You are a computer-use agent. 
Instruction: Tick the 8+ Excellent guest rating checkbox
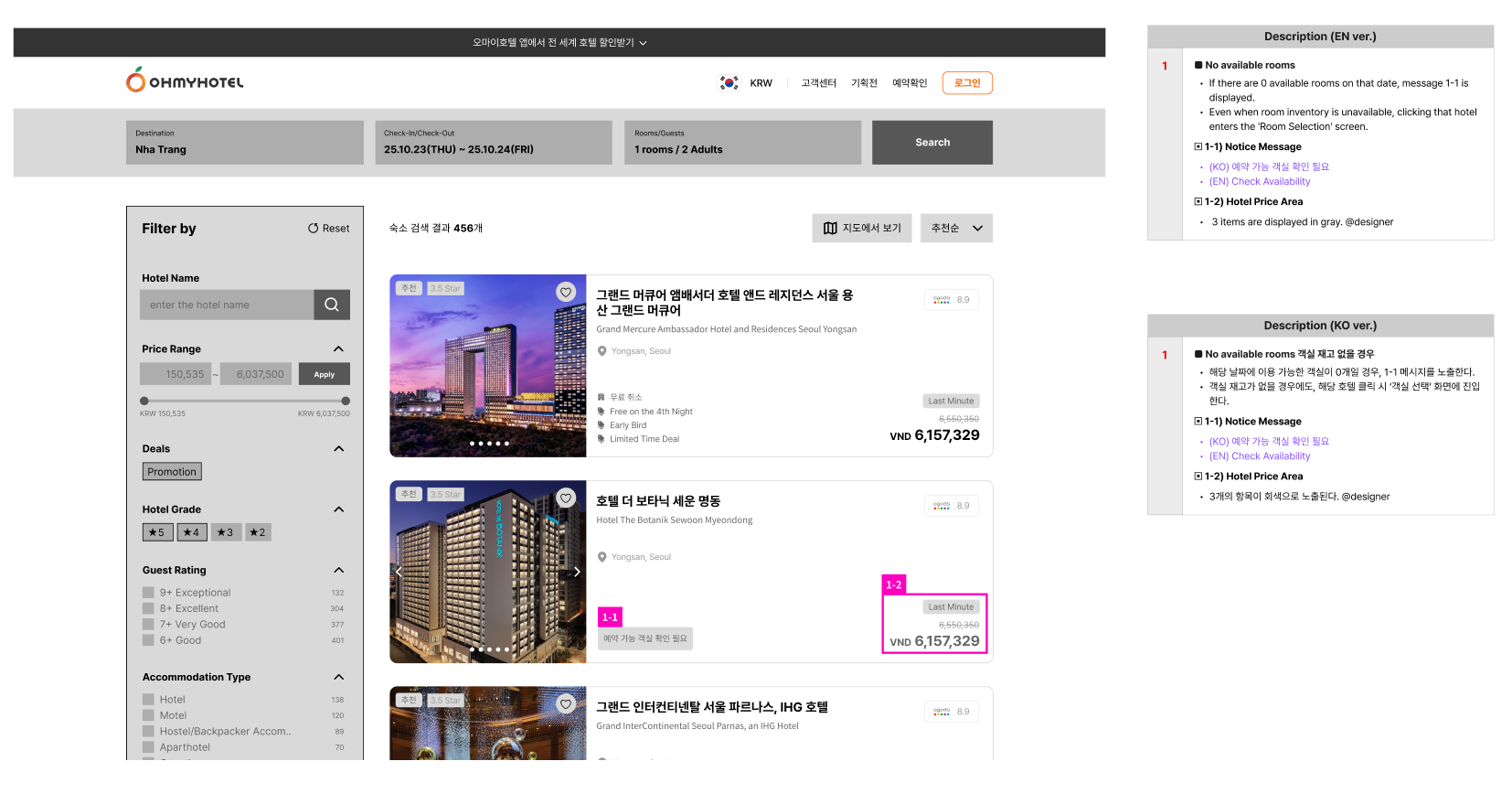pos(148,608)
